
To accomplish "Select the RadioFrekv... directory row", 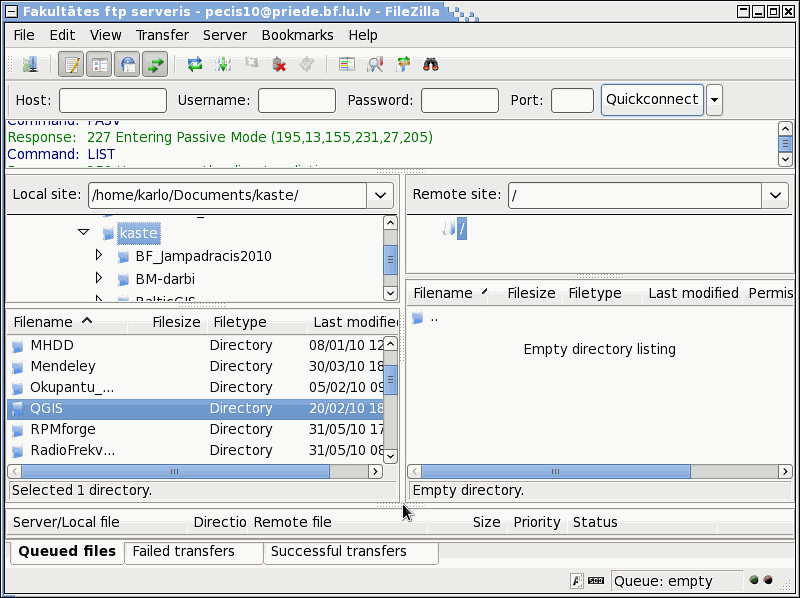I will [195, 450].
